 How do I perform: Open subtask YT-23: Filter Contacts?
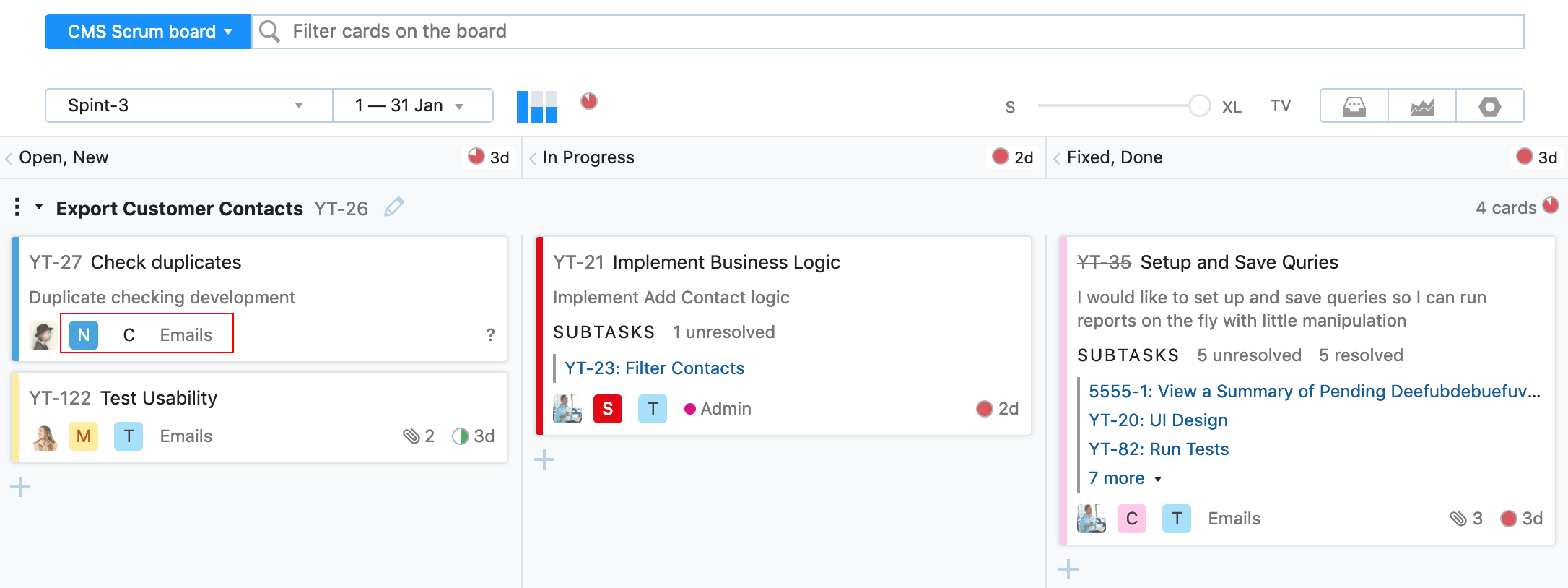tap(654, 368)
